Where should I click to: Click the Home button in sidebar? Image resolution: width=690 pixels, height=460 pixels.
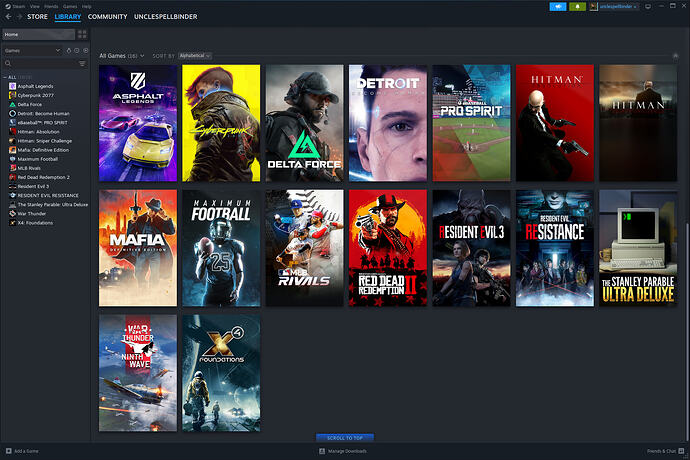(x=39, y=34)
